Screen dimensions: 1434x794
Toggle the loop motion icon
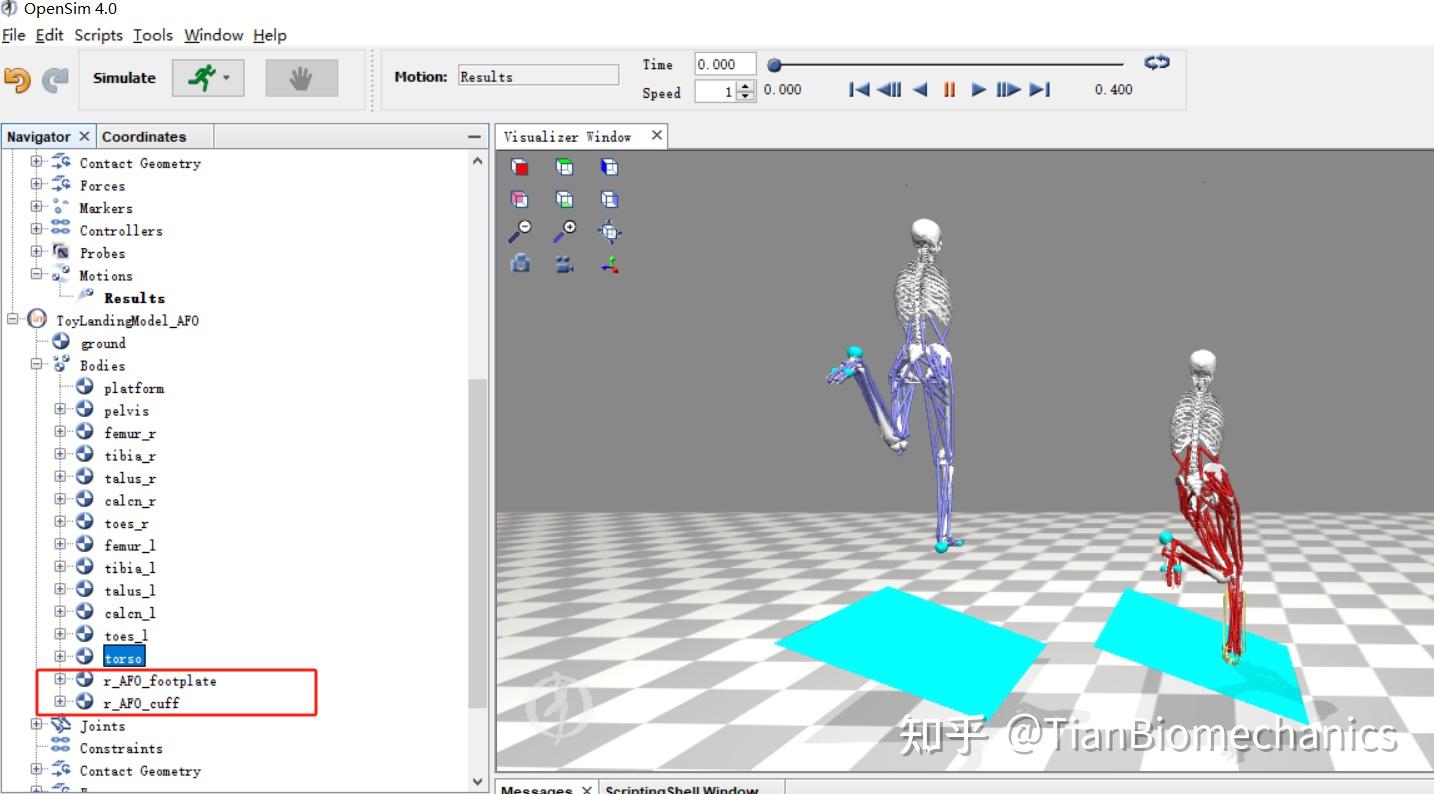1157,62
